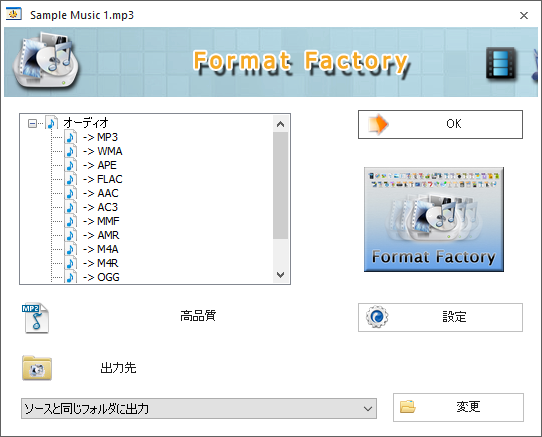Screen dimensions: 542x437
Task: Select the -> AC3 format
Action: coord(101,207)
